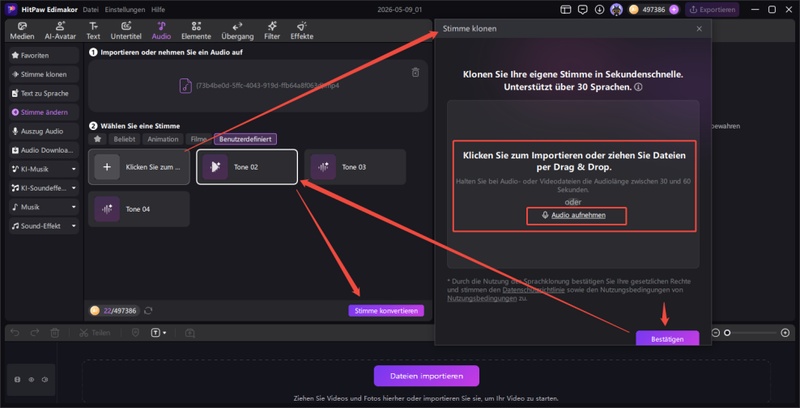This screenshot has height=408, width=800.
Task: Select Stimme ändern in the sidebar
Action: point(43,112)
